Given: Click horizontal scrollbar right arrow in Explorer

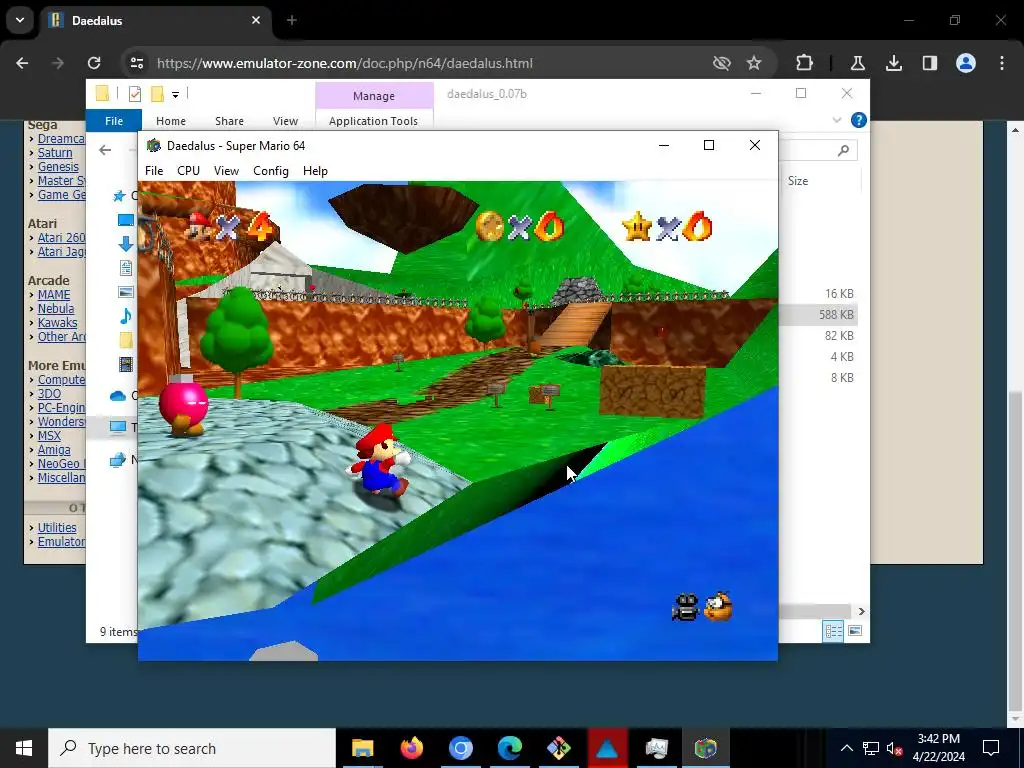Looking at the screenshot, I should 861,611.
